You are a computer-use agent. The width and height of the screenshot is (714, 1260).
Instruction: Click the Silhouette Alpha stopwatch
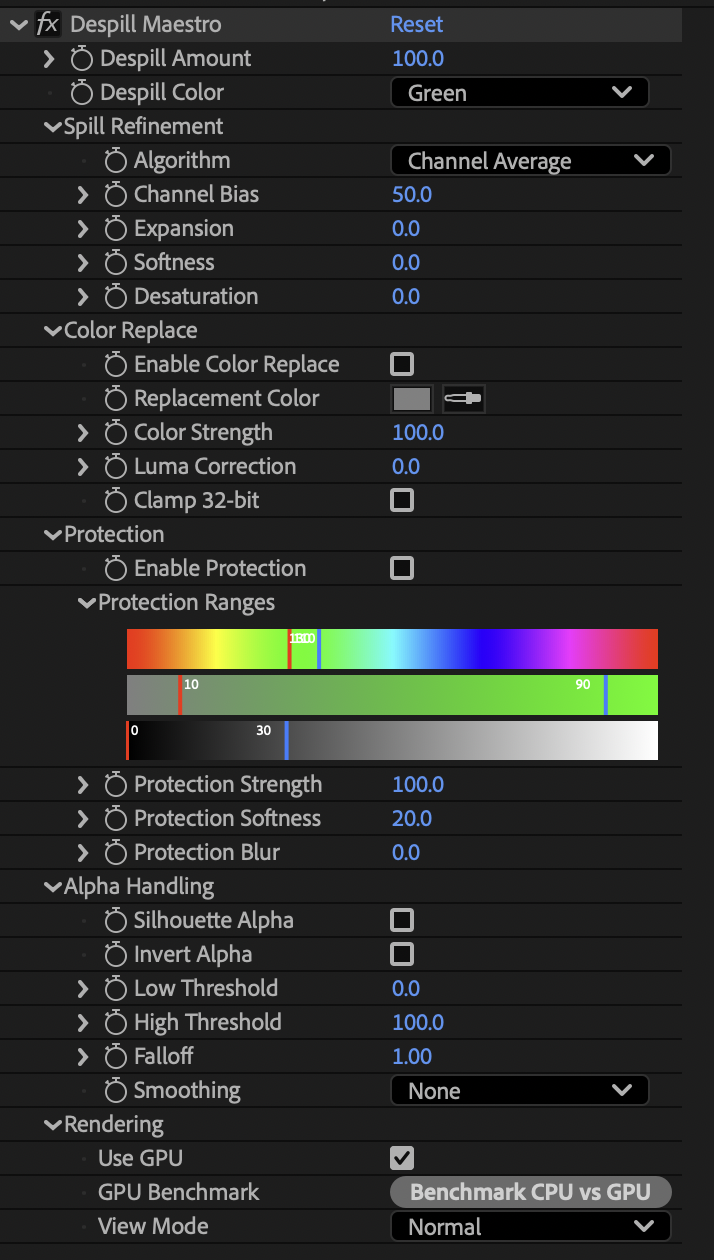[x=115, y=920]
